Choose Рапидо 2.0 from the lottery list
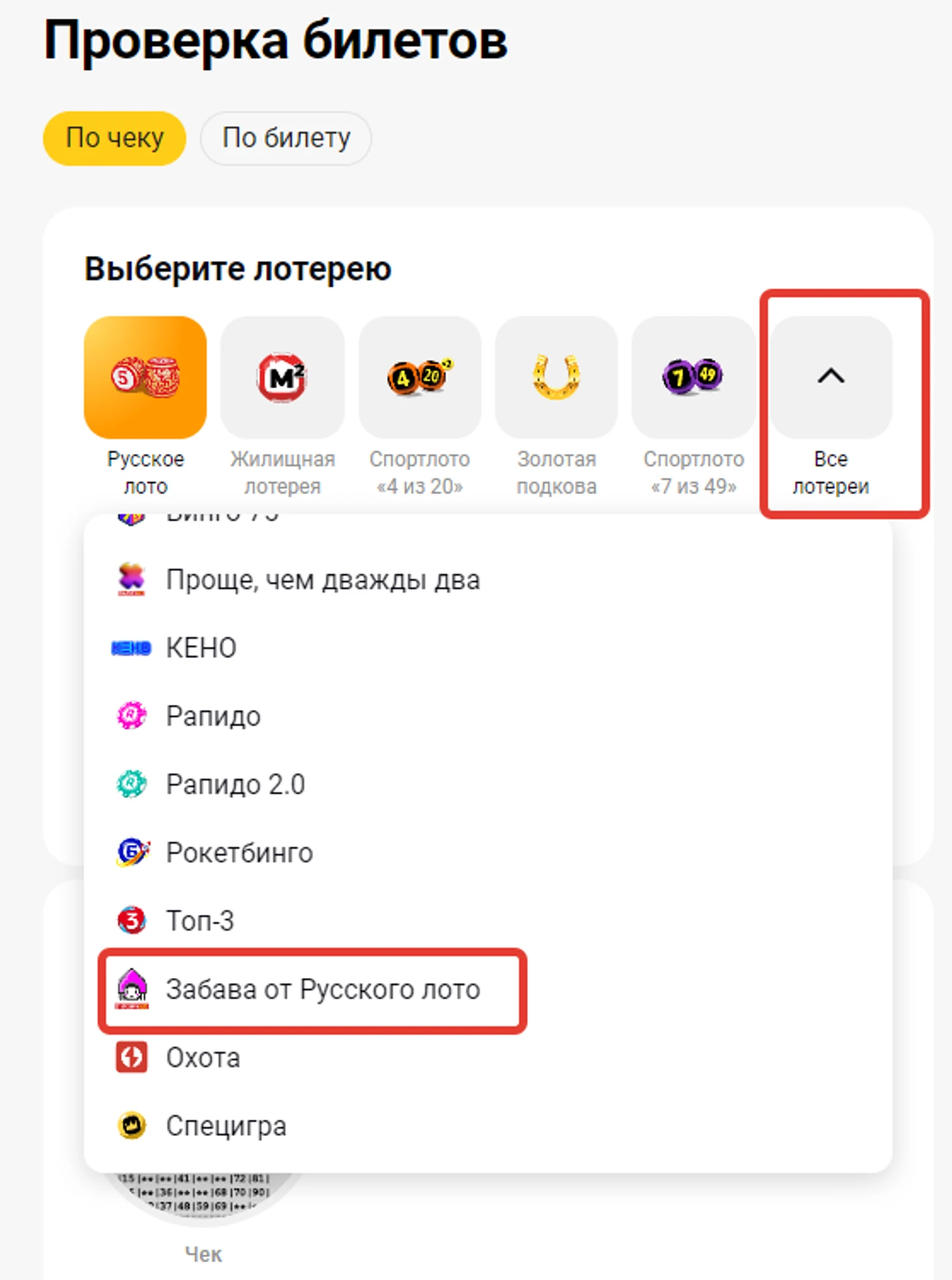Image resolution: width=952 pixels, height=1280 pixels. coord(488,784)
